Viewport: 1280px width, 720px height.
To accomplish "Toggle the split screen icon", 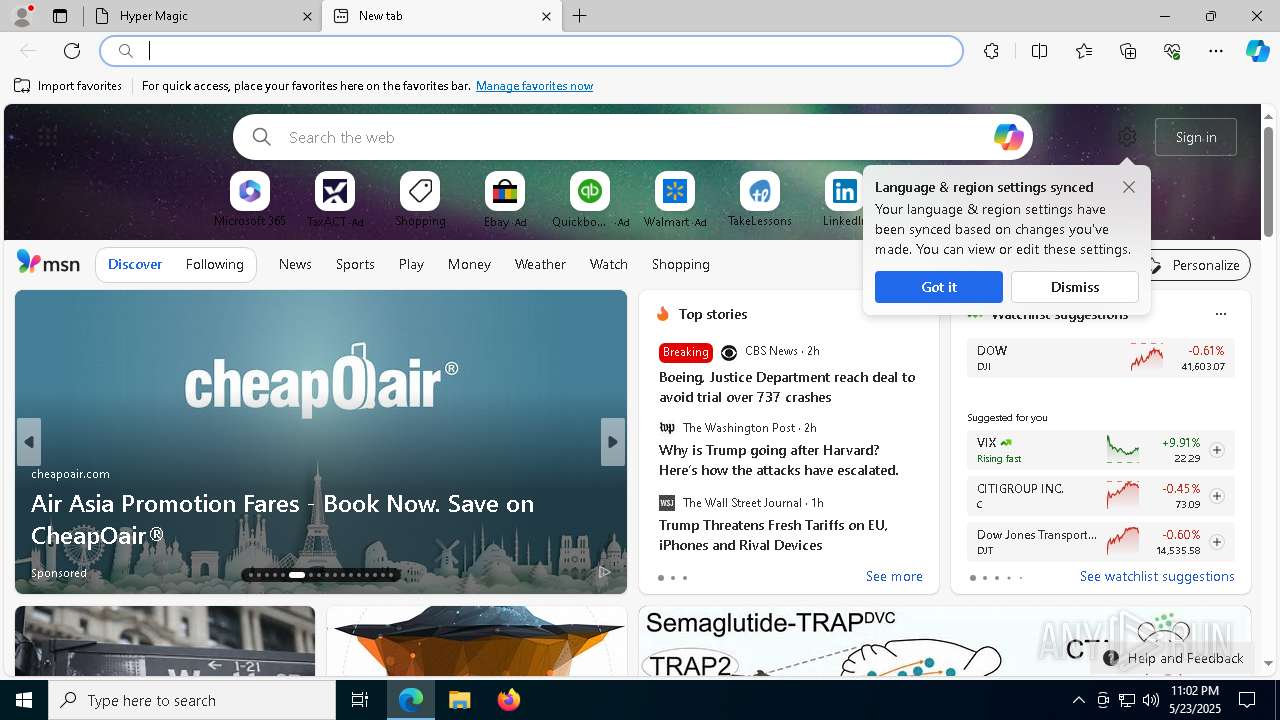I will coord(1039,51).
